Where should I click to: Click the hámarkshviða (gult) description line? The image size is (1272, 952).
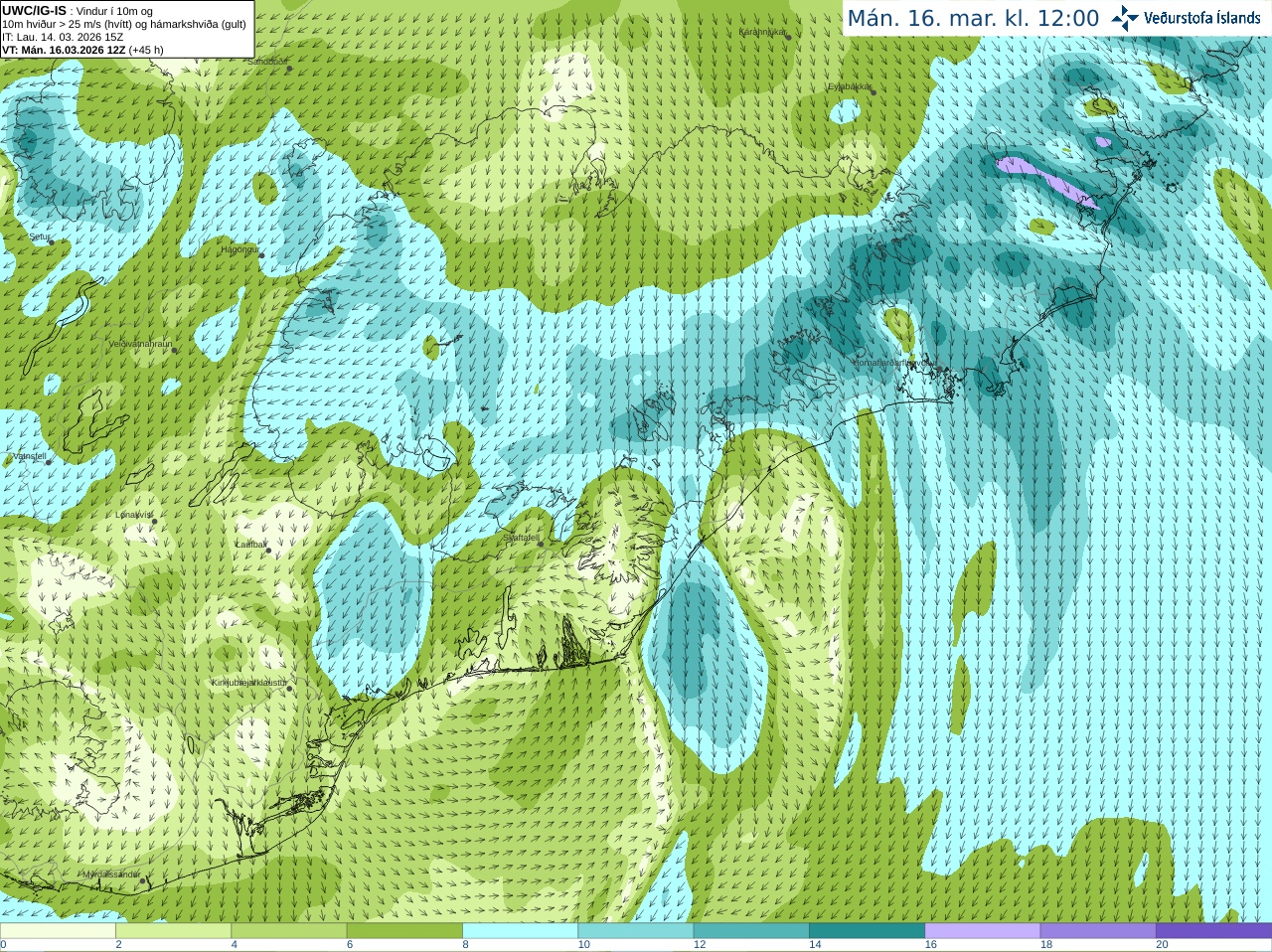point(124,24)
